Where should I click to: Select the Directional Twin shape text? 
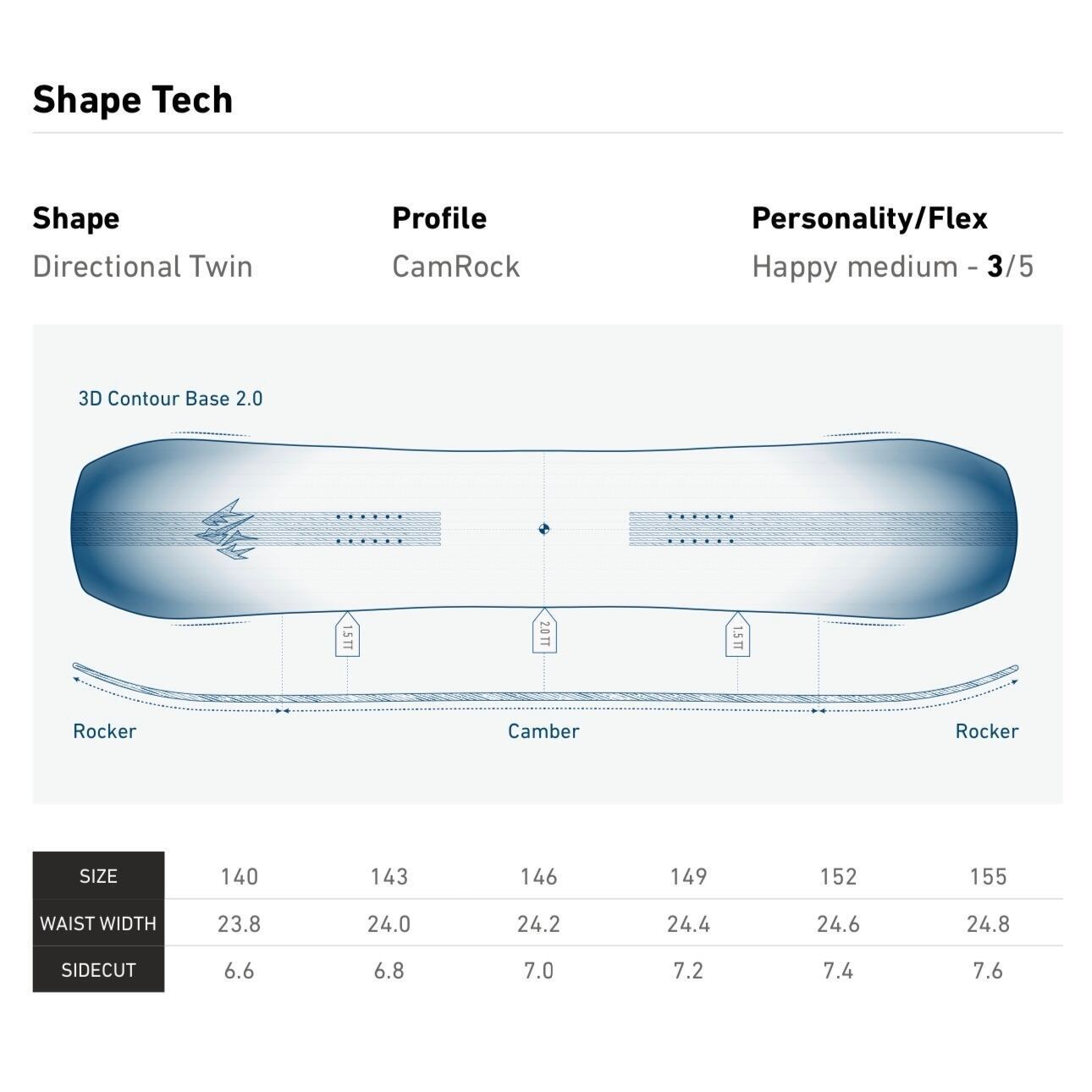[142, 267]
